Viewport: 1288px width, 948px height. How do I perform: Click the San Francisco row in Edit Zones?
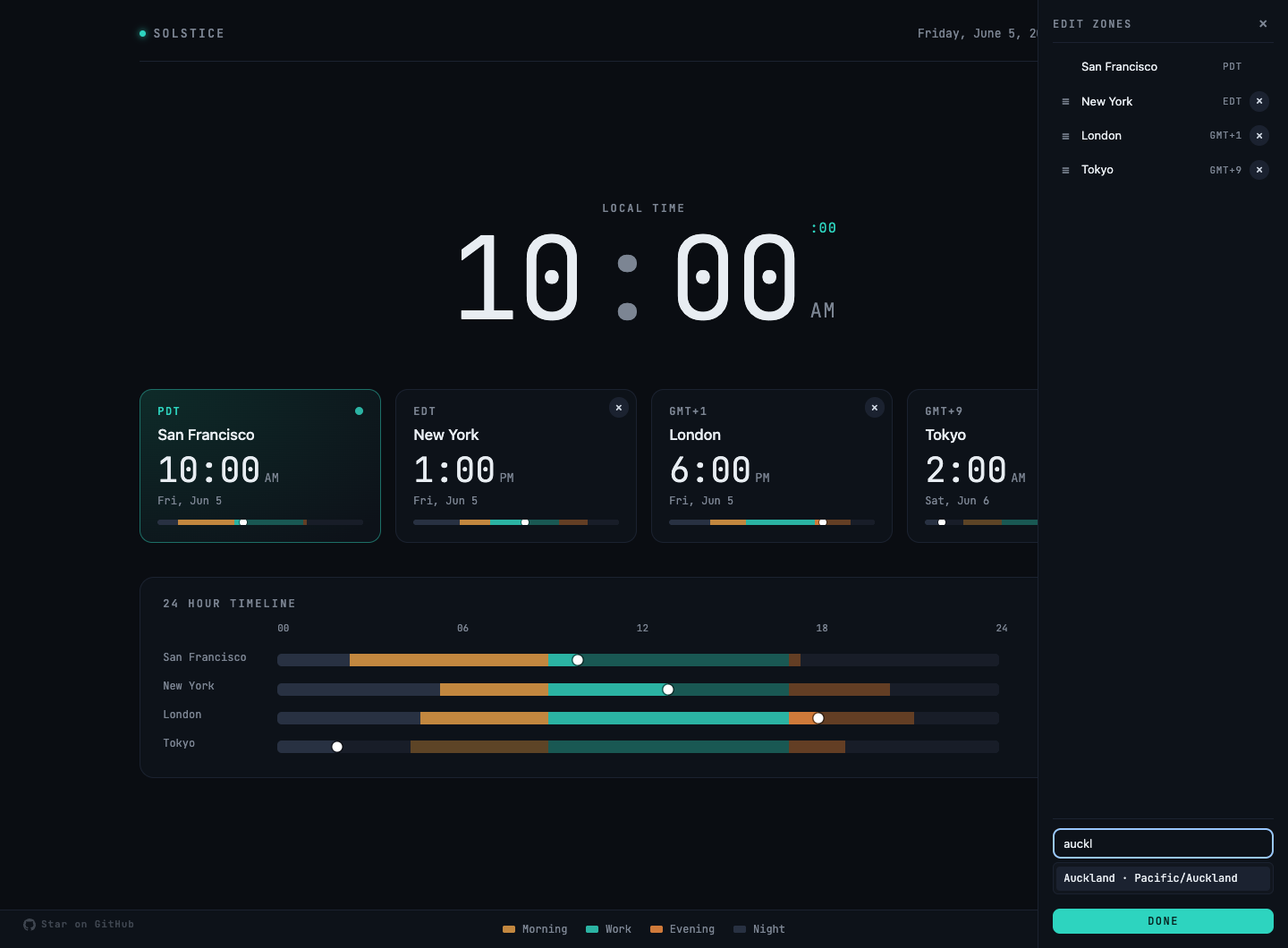tap(1163, 67)
